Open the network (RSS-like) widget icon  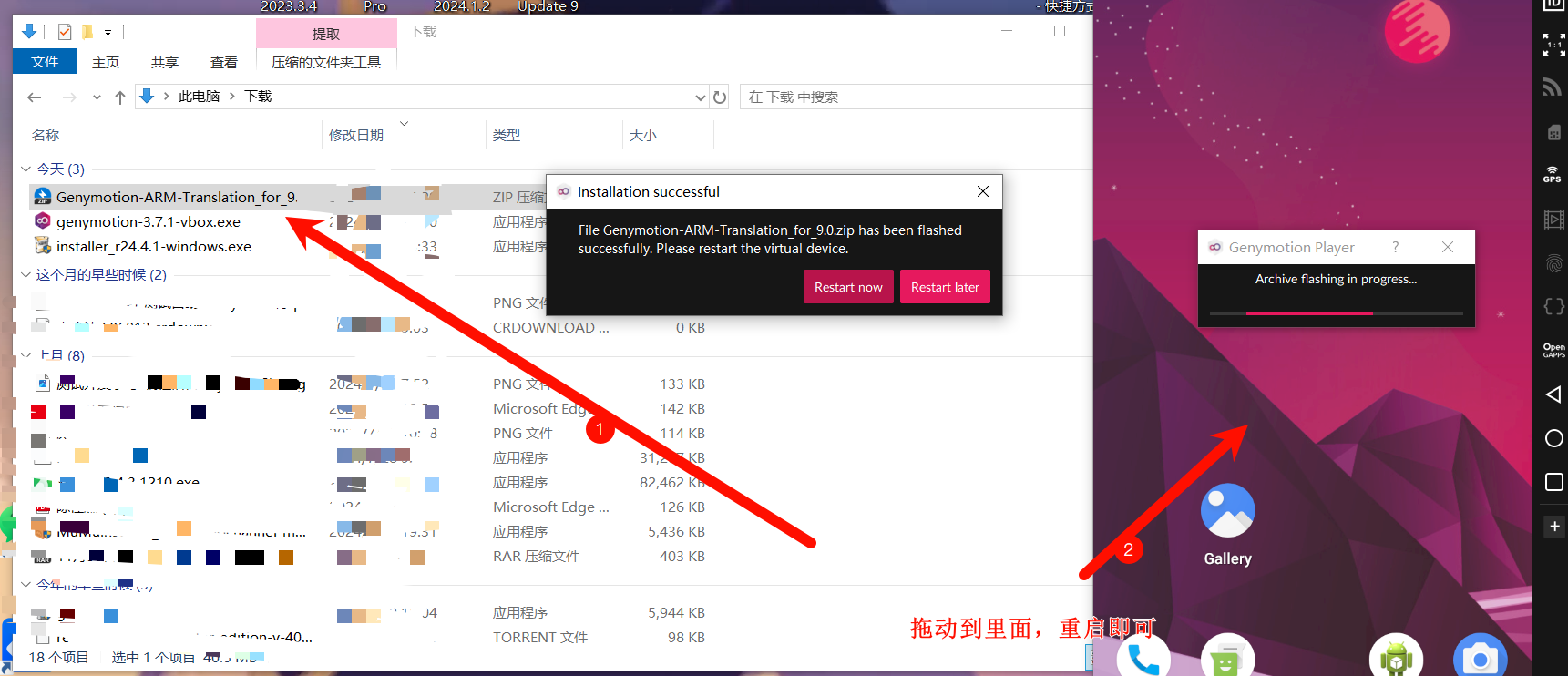pyautogui.click(x=1553, y=87)
